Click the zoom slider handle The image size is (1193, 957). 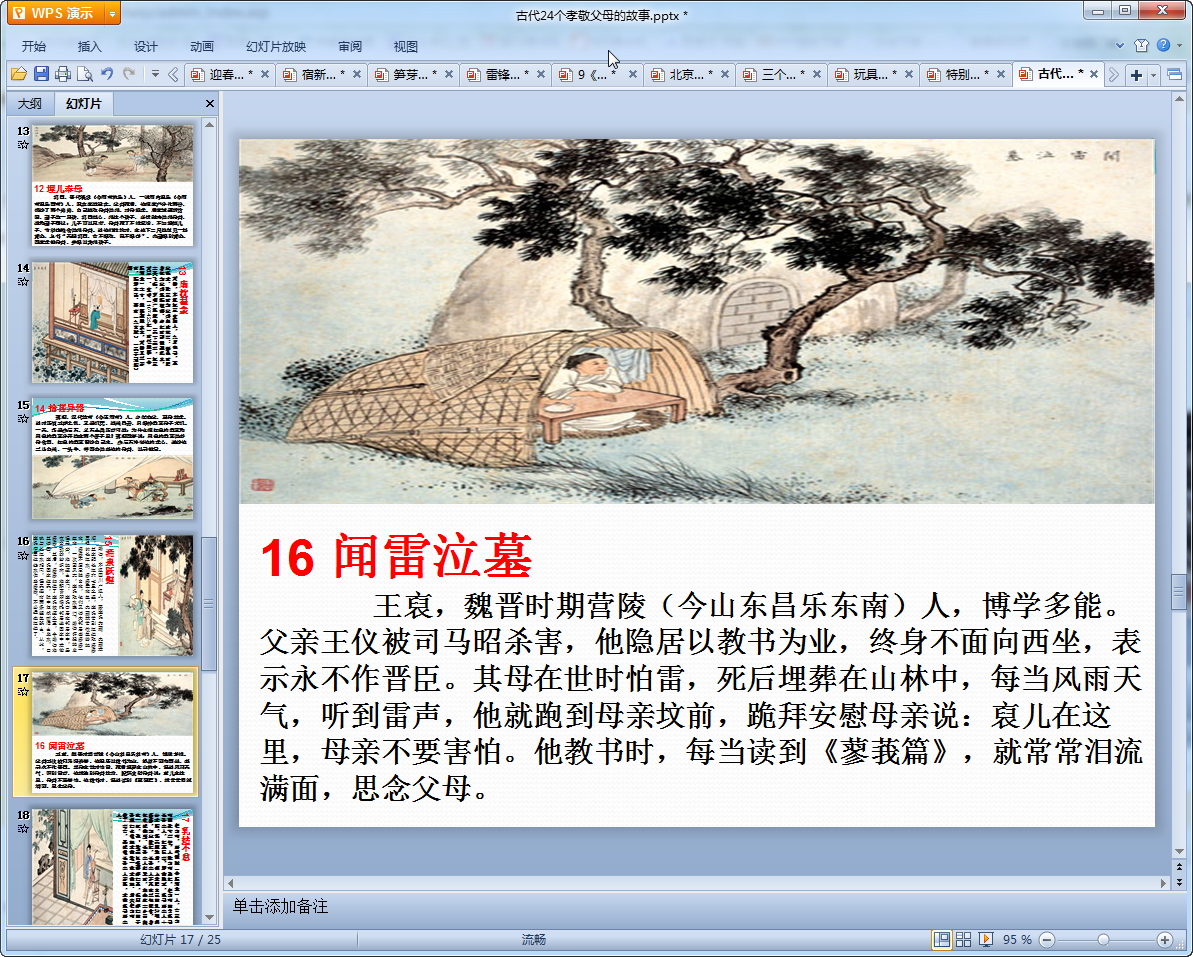(1103, 940)
